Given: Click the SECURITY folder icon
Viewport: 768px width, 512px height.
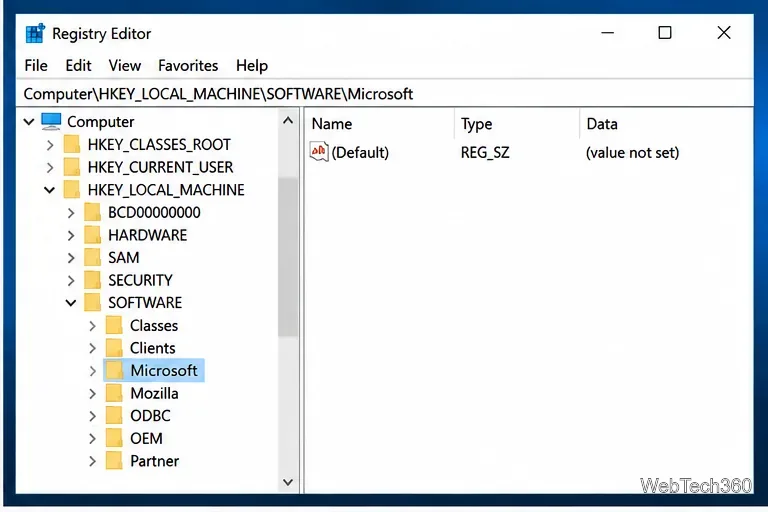Looking at the screenshot, I should tap(92, 280).
